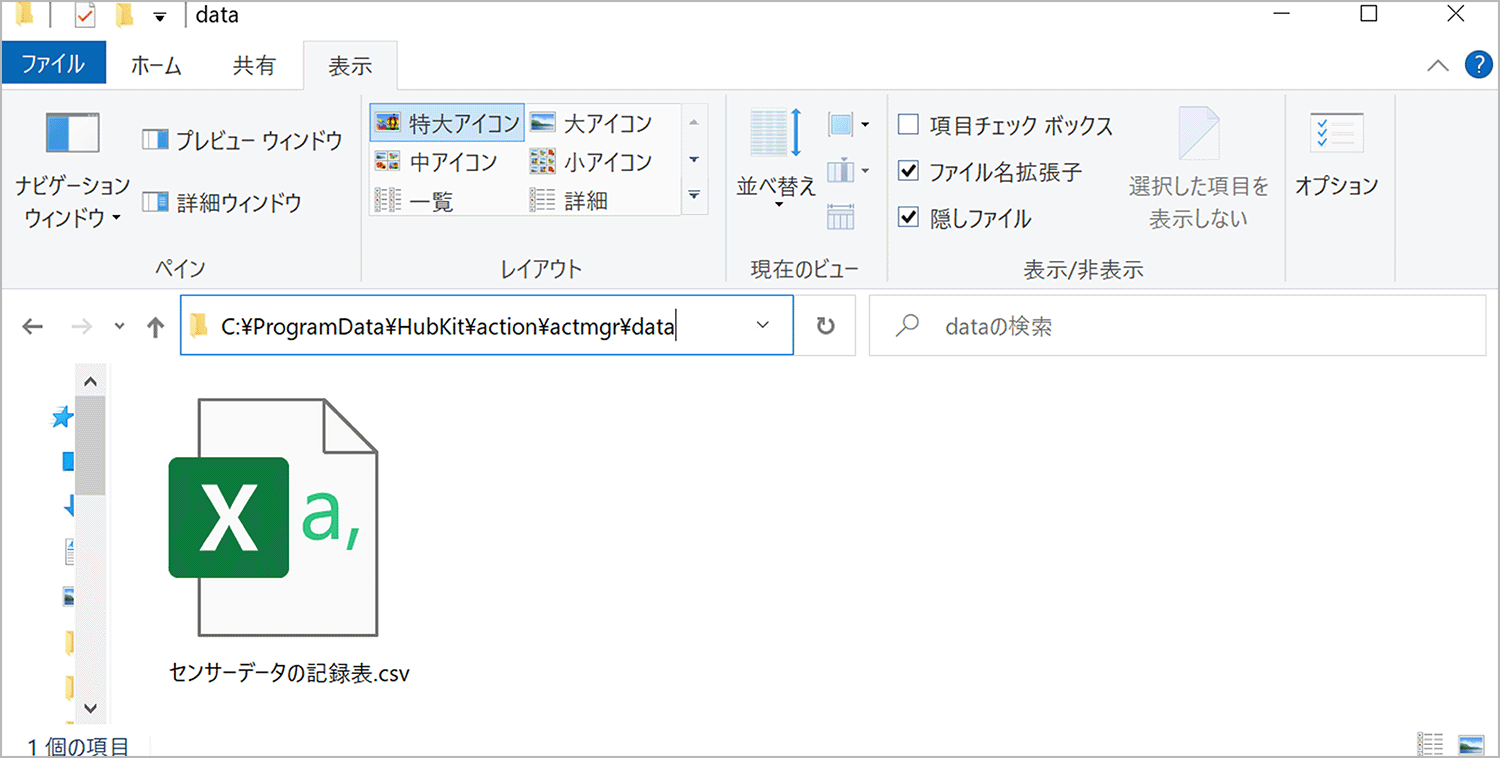Click navigation pane scroll down arrow
This screenshot has height=758, width=1500.
90,708
